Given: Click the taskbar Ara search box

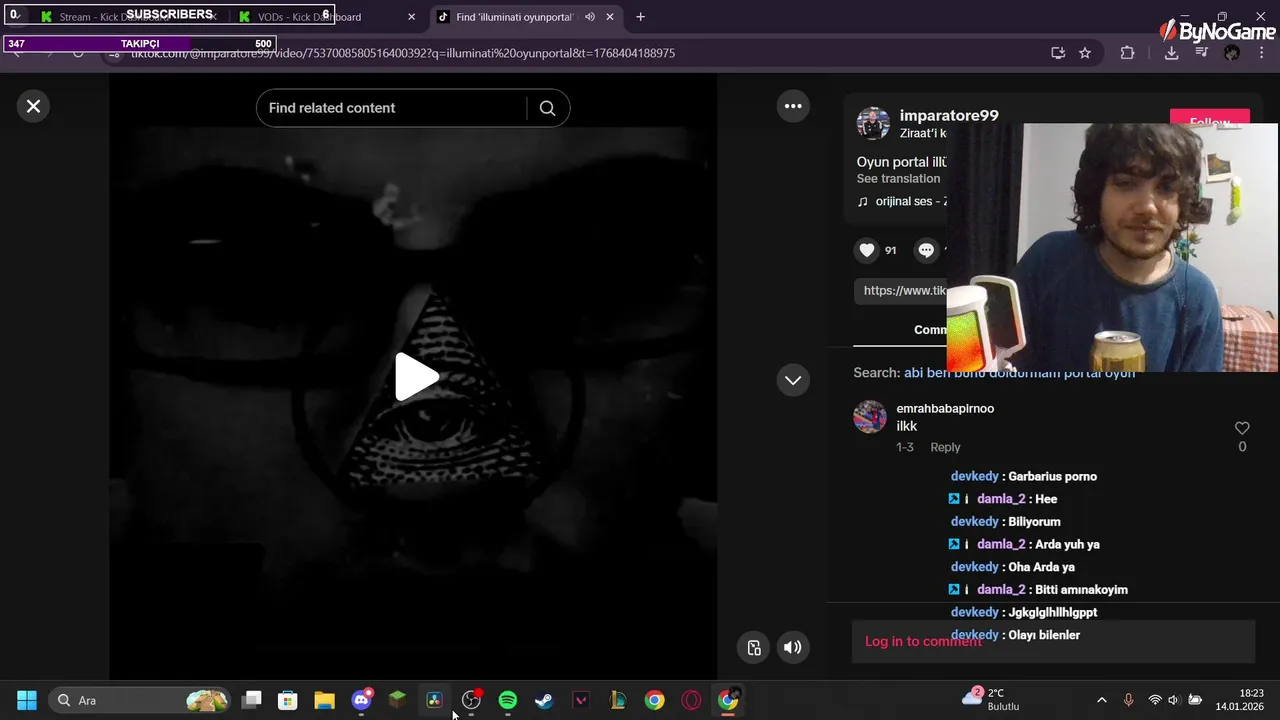Looking at the screenshot, I should (140, 700).
